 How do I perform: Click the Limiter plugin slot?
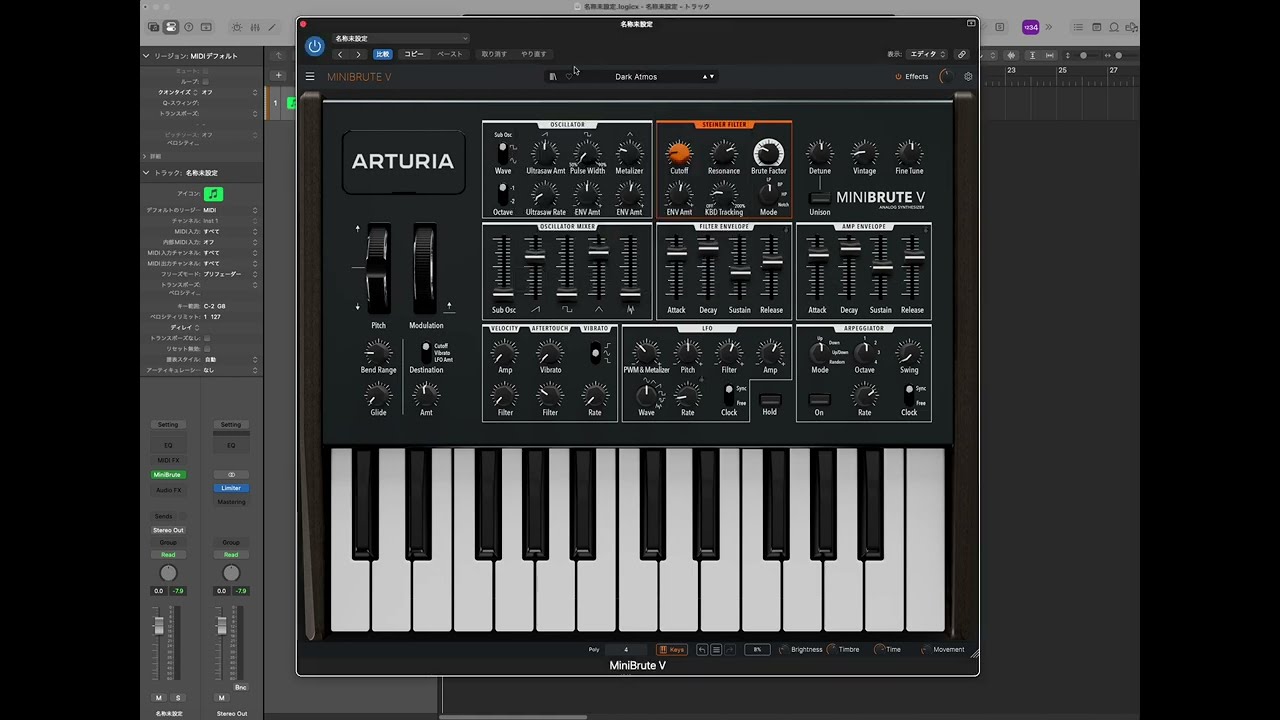pyautogui.click(x=231, y=488)
